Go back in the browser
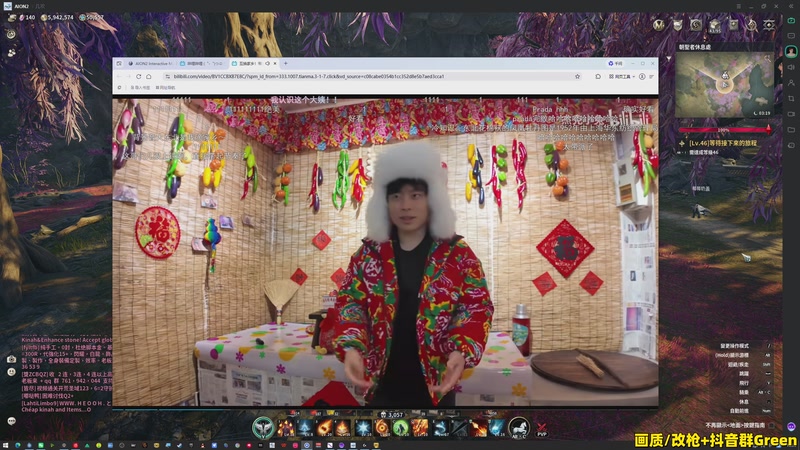The image size is (800, 450). point(120,76)
